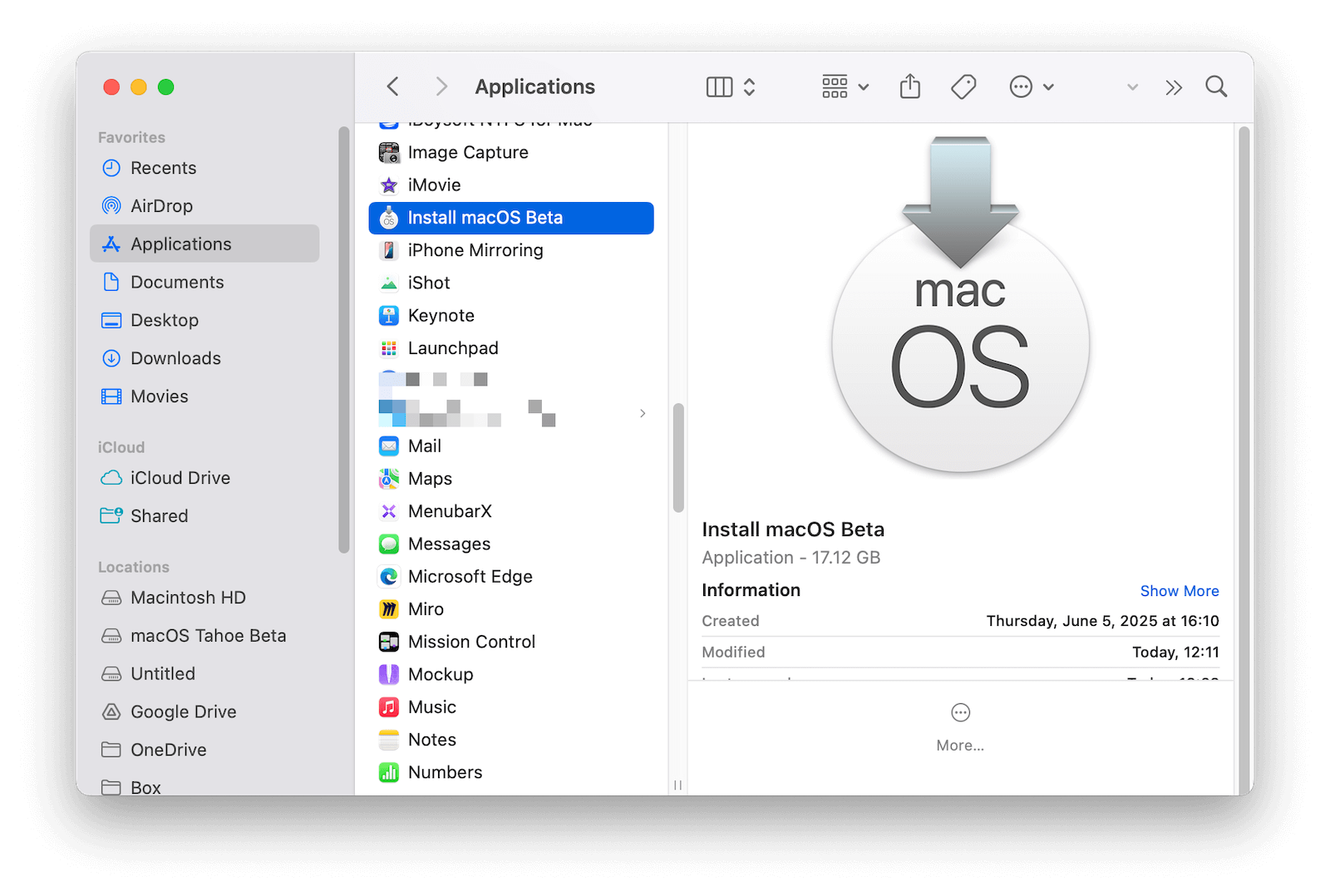1330x896 pixels.
Task: Select Notes in the list
Action: click(511, 740)
